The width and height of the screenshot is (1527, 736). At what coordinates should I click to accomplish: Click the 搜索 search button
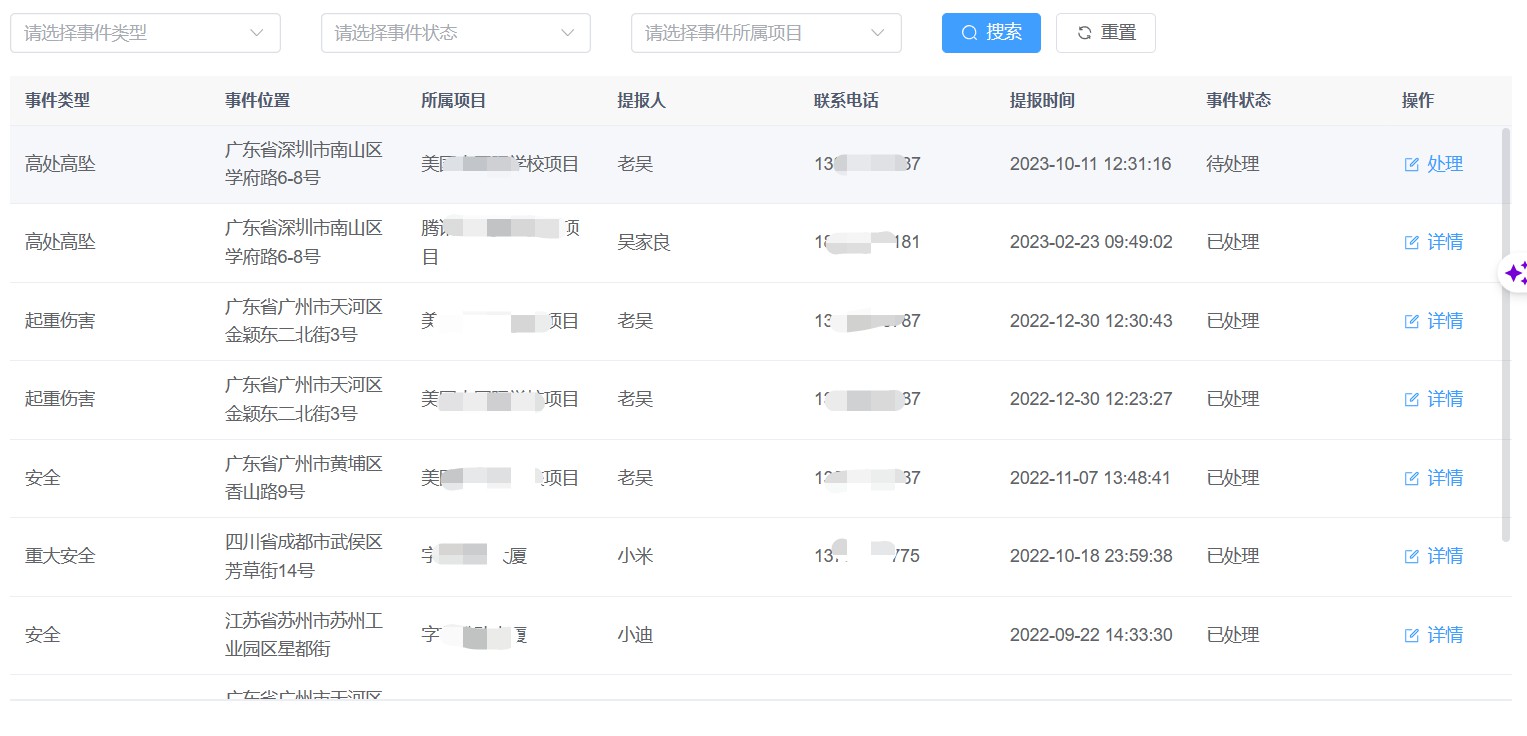click(991, 33)
